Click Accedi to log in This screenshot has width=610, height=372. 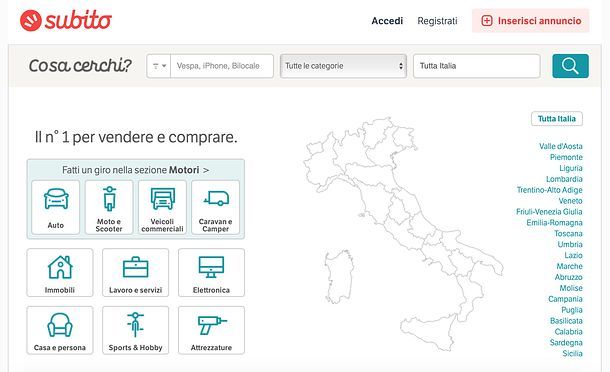coord(387,21)
